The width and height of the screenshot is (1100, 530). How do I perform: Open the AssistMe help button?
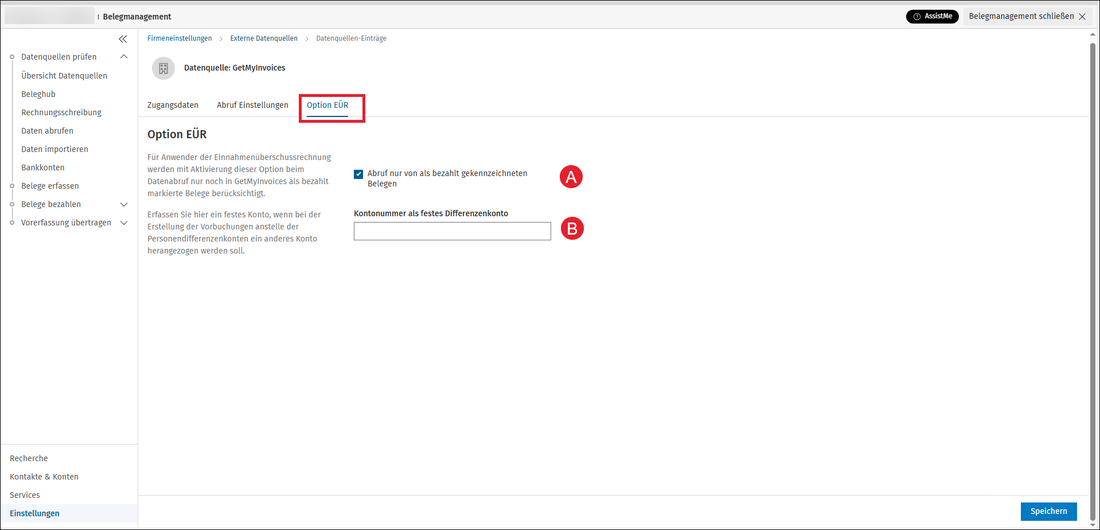point(932,16)
